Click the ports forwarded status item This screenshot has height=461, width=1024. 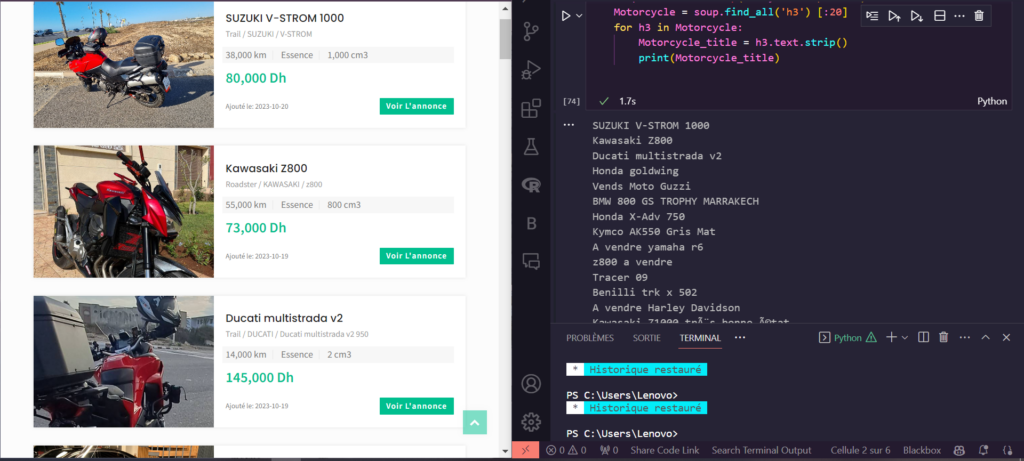(x=609, y=450)
